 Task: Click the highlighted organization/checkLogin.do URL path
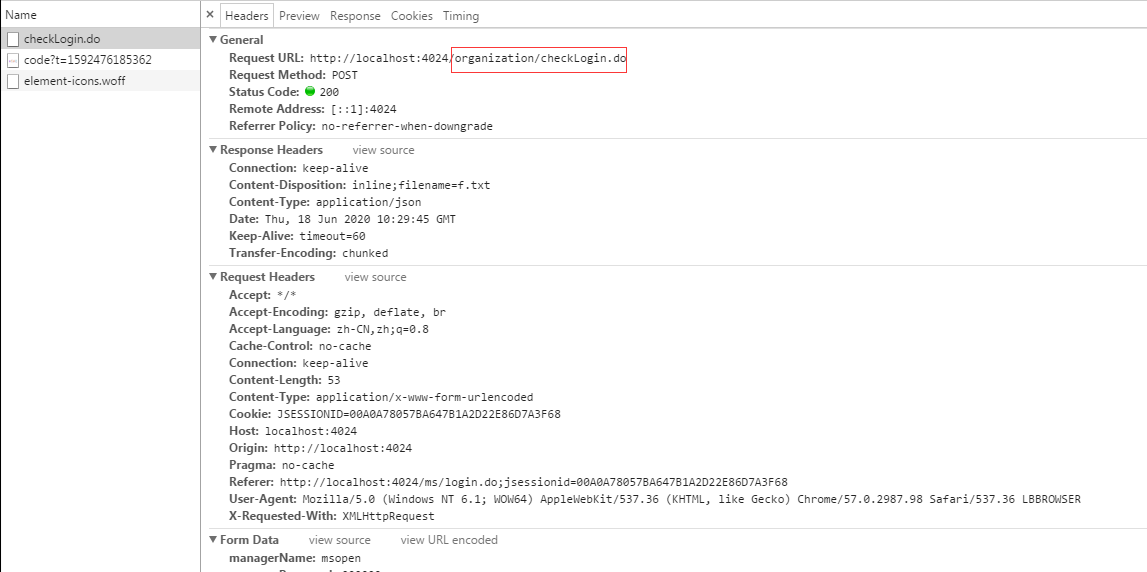click(x=539, y=58)
